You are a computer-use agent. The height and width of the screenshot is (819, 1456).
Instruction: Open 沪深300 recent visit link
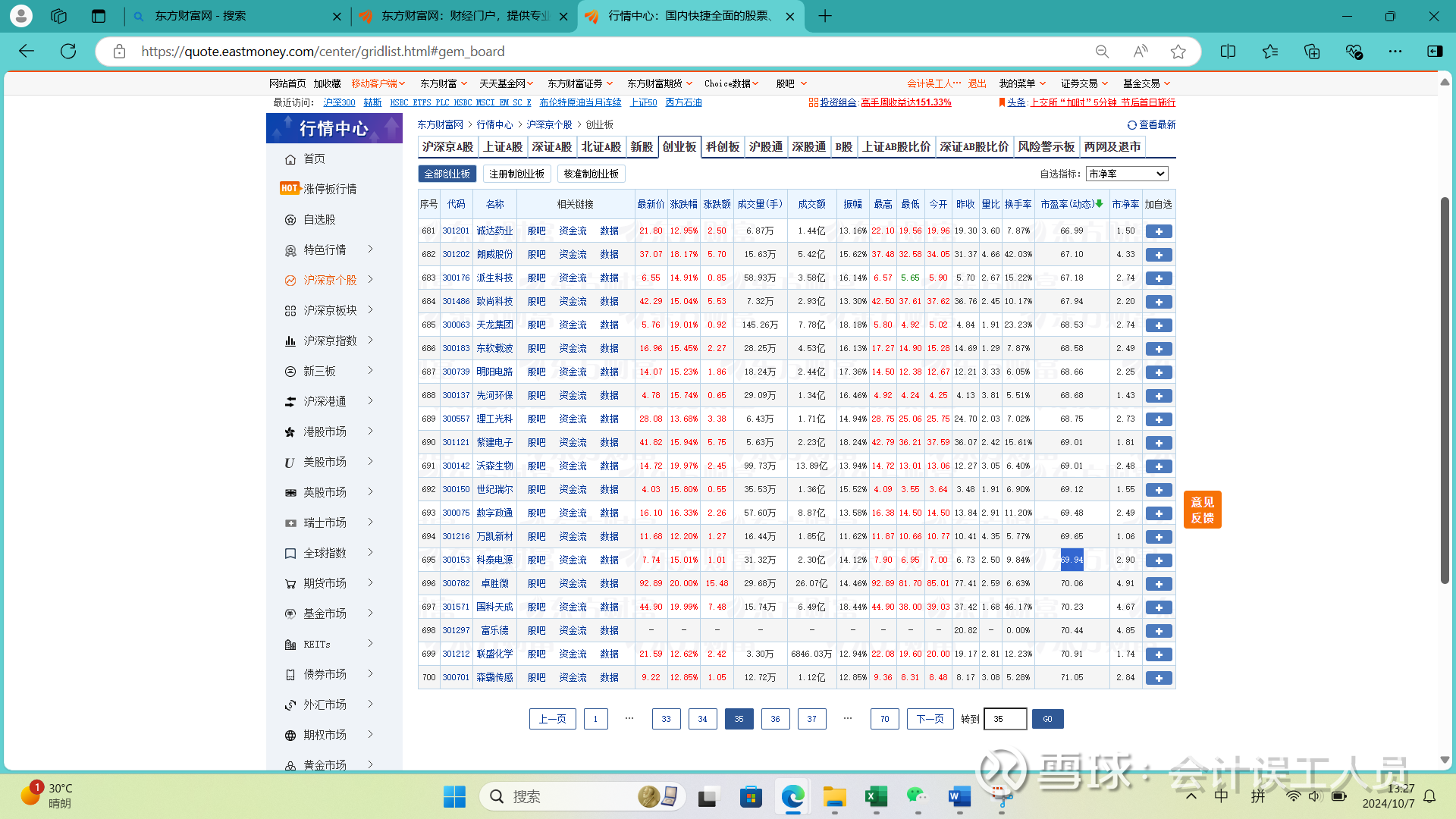339,102
